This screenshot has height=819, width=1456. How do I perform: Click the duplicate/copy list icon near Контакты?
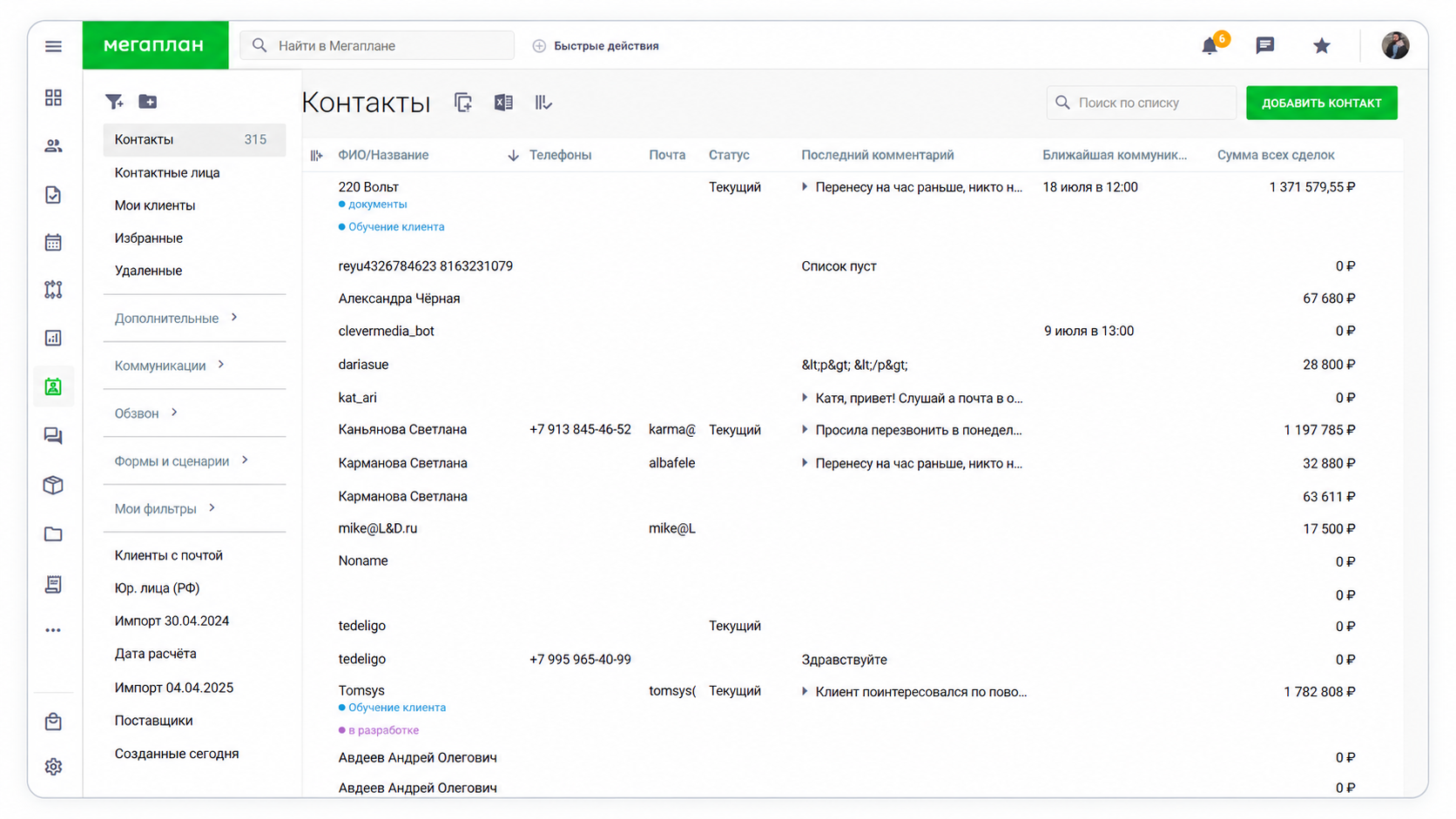pyautogui.click(x=463, y=103)
